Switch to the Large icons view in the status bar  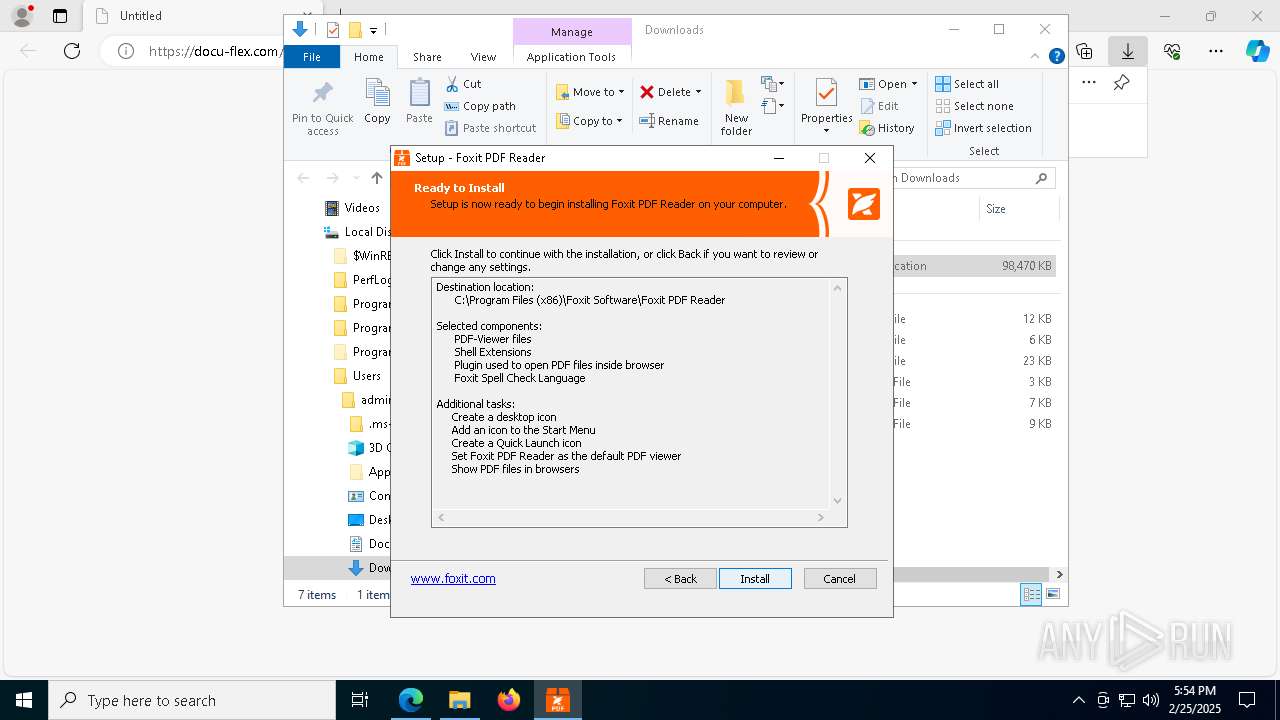1052,594
